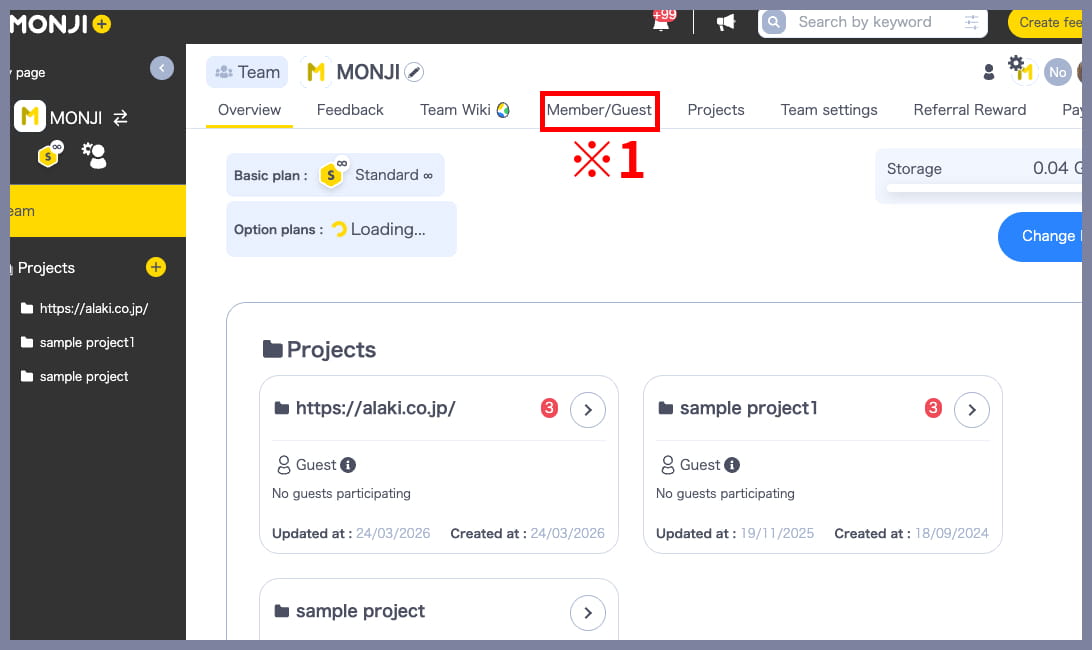Open the notifications bell with +99 badge
Viewport: 1092px width, 650px height.
point(662,21)
